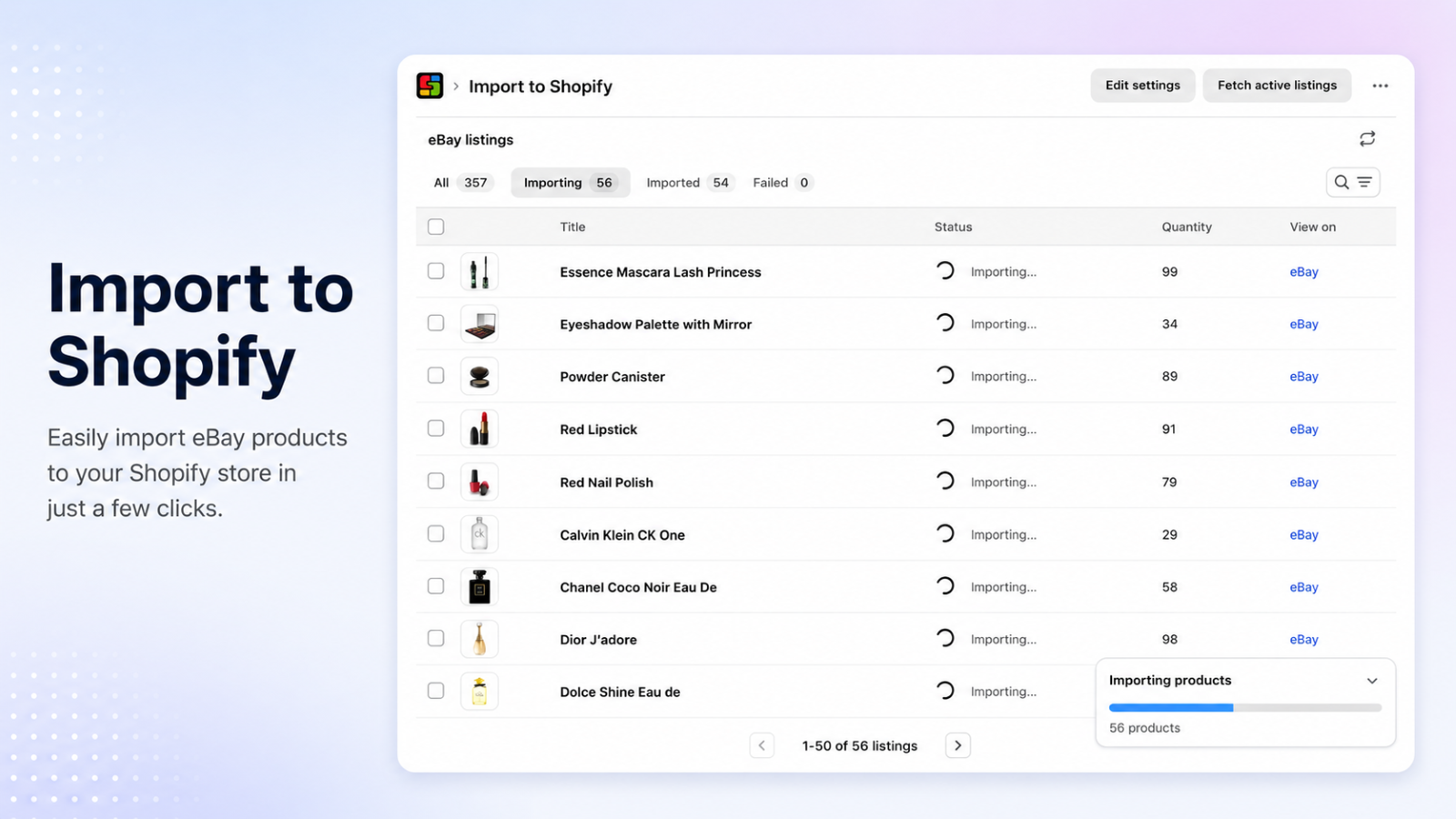Open eBay link for Chanel Coco Noir
Screen dimensions: 1456x819
[1304, 587]
